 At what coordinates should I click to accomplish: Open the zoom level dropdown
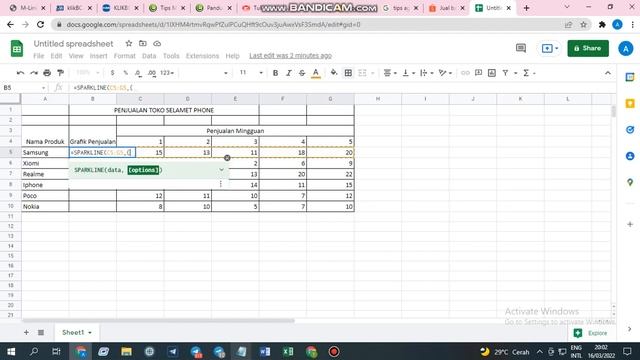click(87, 73)
